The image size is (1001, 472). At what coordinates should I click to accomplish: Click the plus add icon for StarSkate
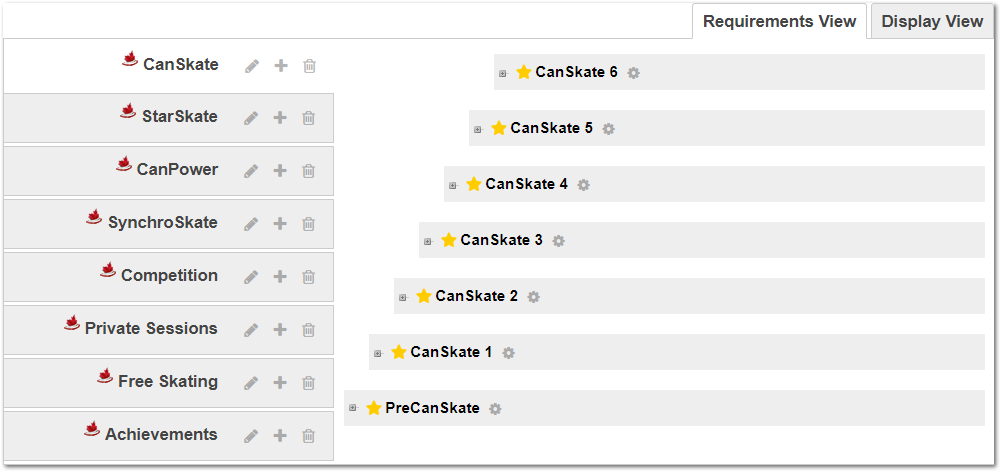(x=280, y=118)
